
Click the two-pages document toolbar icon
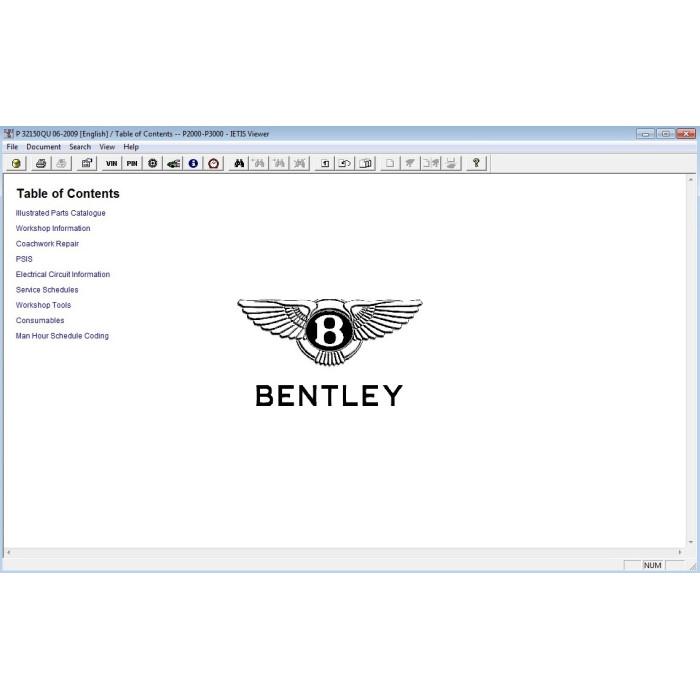(365, 163)
